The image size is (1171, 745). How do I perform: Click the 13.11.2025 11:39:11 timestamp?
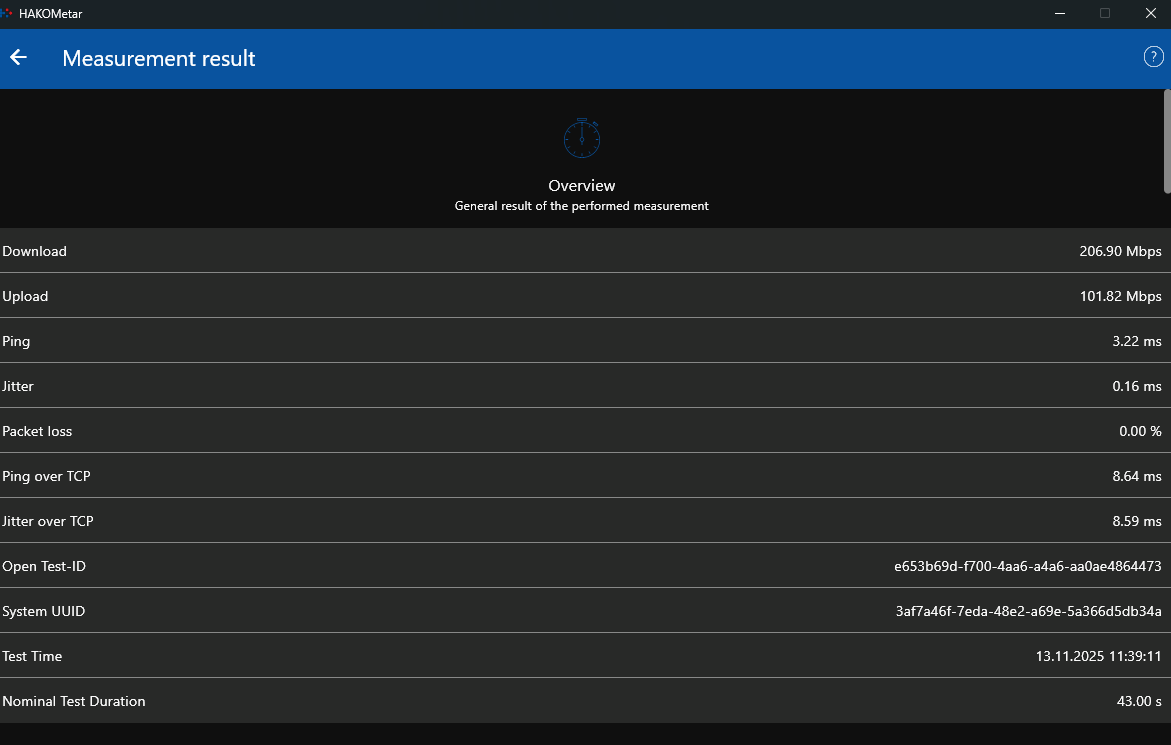click(x=1099, y=656)
